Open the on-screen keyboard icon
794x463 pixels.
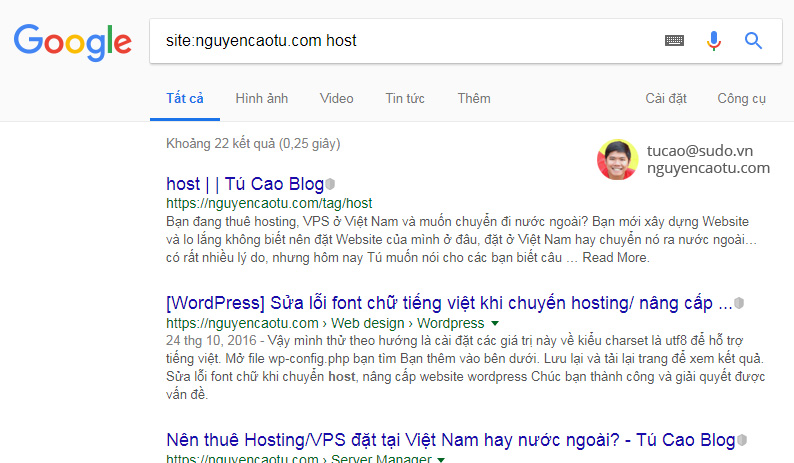tap(674, 41)
